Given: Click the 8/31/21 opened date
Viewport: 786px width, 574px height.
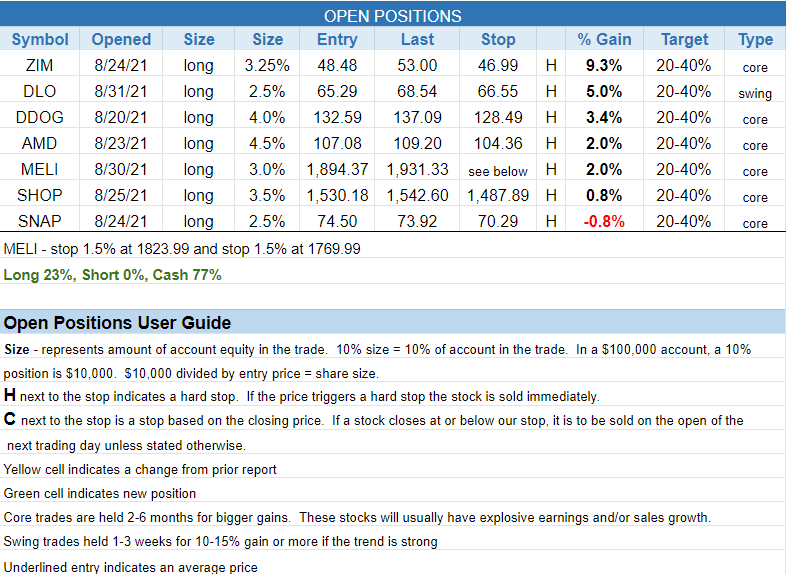Looking at the screenshot, I should (x=121, y=91).
